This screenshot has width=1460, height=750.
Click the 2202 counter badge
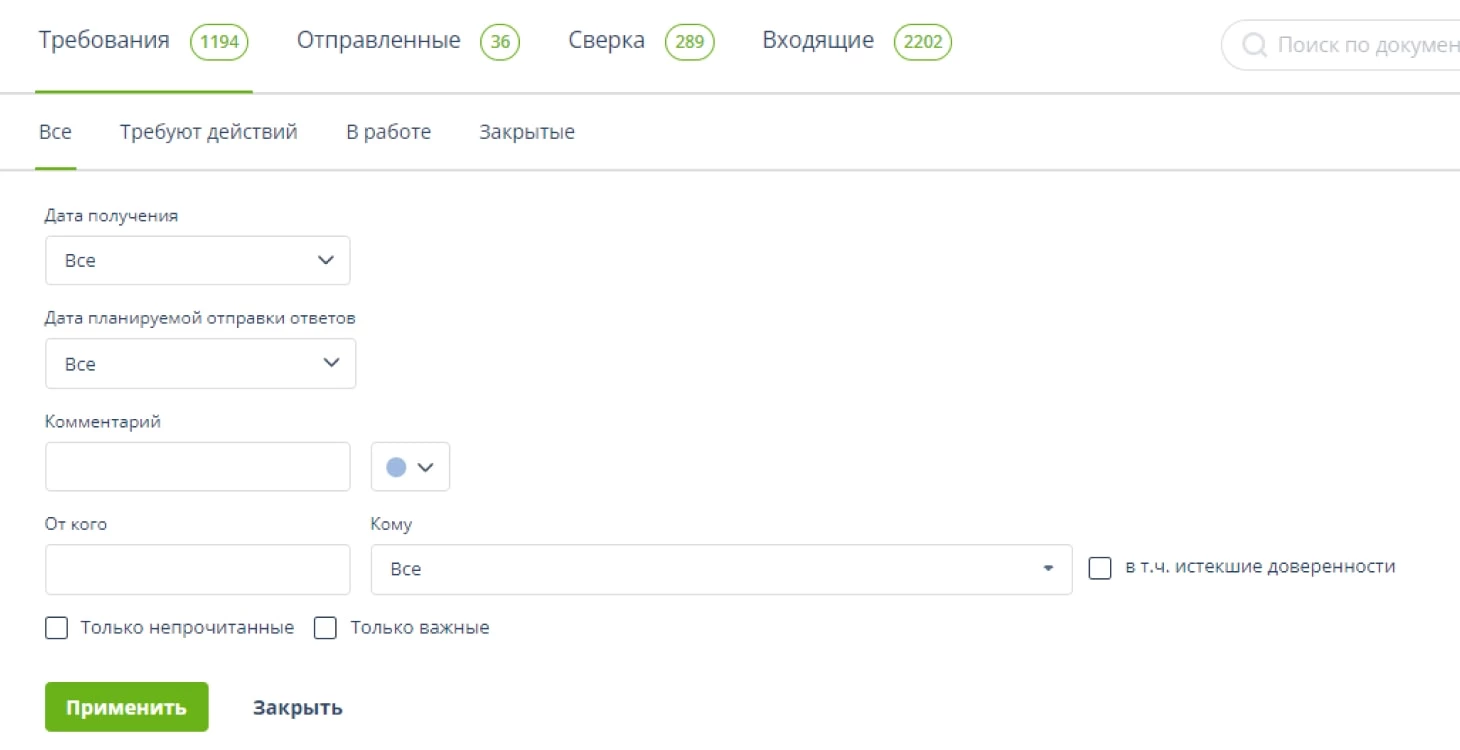(923, 43)
